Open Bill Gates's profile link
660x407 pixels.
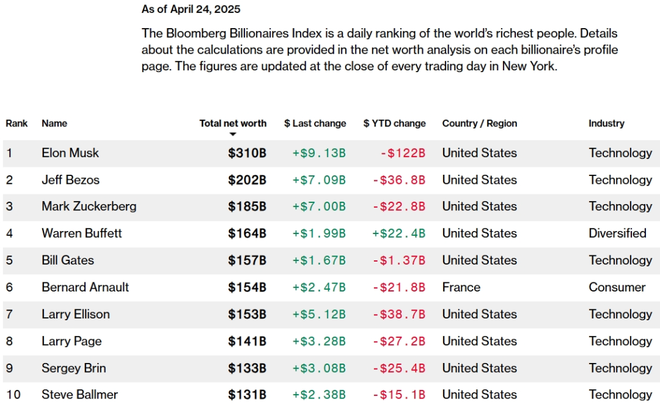click(67, 260)
